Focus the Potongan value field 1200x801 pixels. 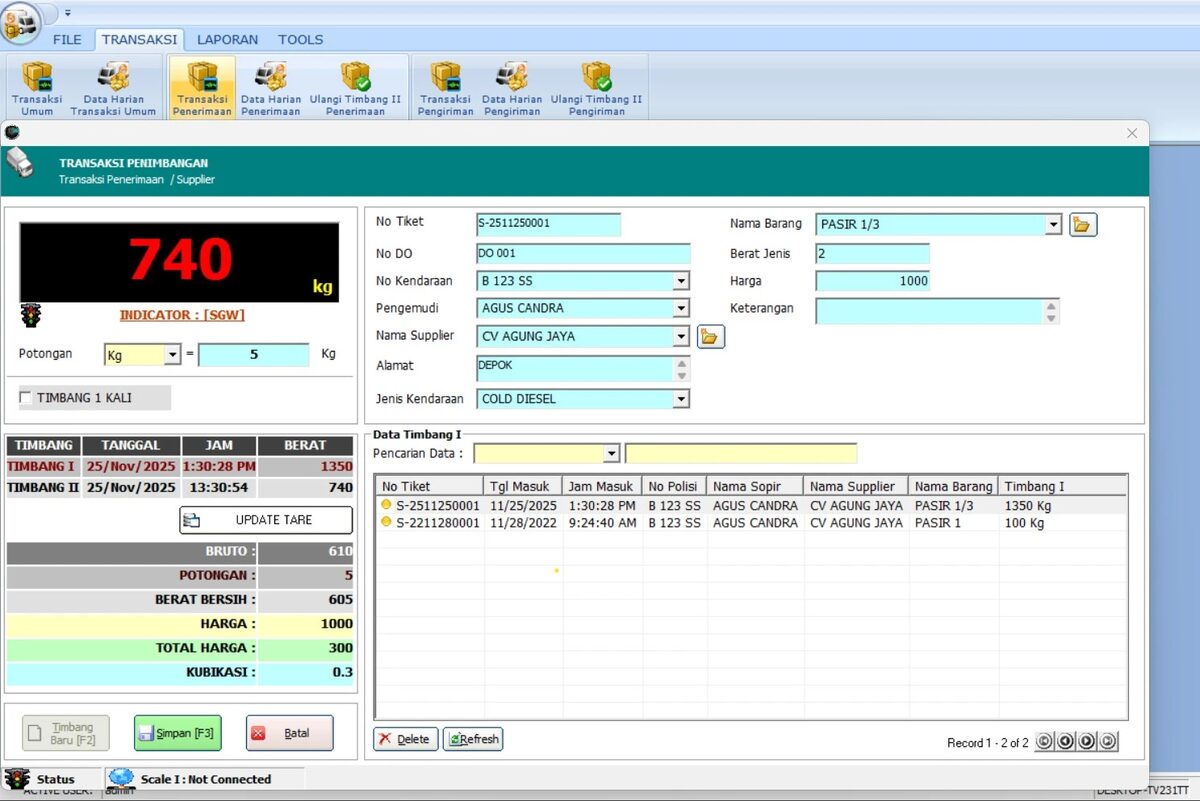(x=254, y=355)
